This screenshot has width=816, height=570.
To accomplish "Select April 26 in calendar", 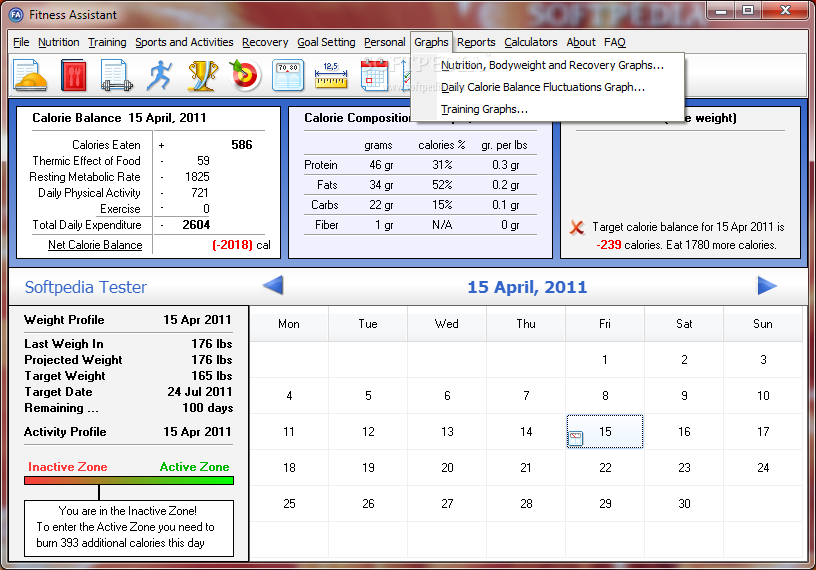I will point(368,503).
